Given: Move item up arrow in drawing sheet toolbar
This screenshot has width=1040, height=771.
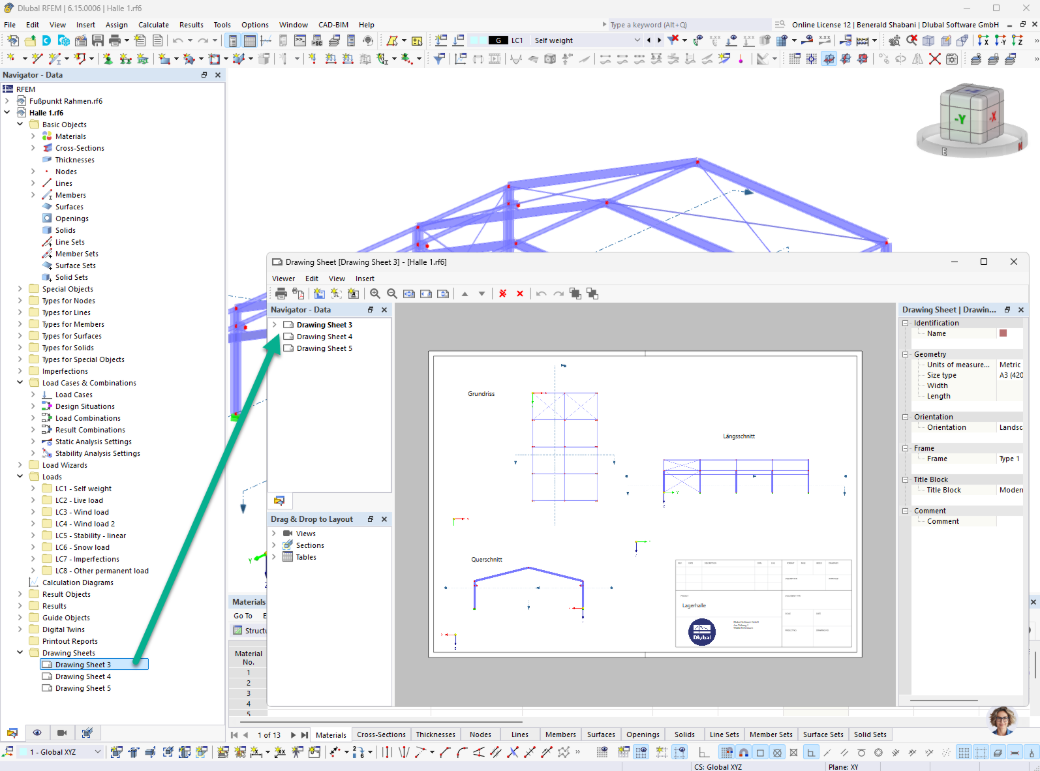Looking at the screenshot, I should point(465,293).
